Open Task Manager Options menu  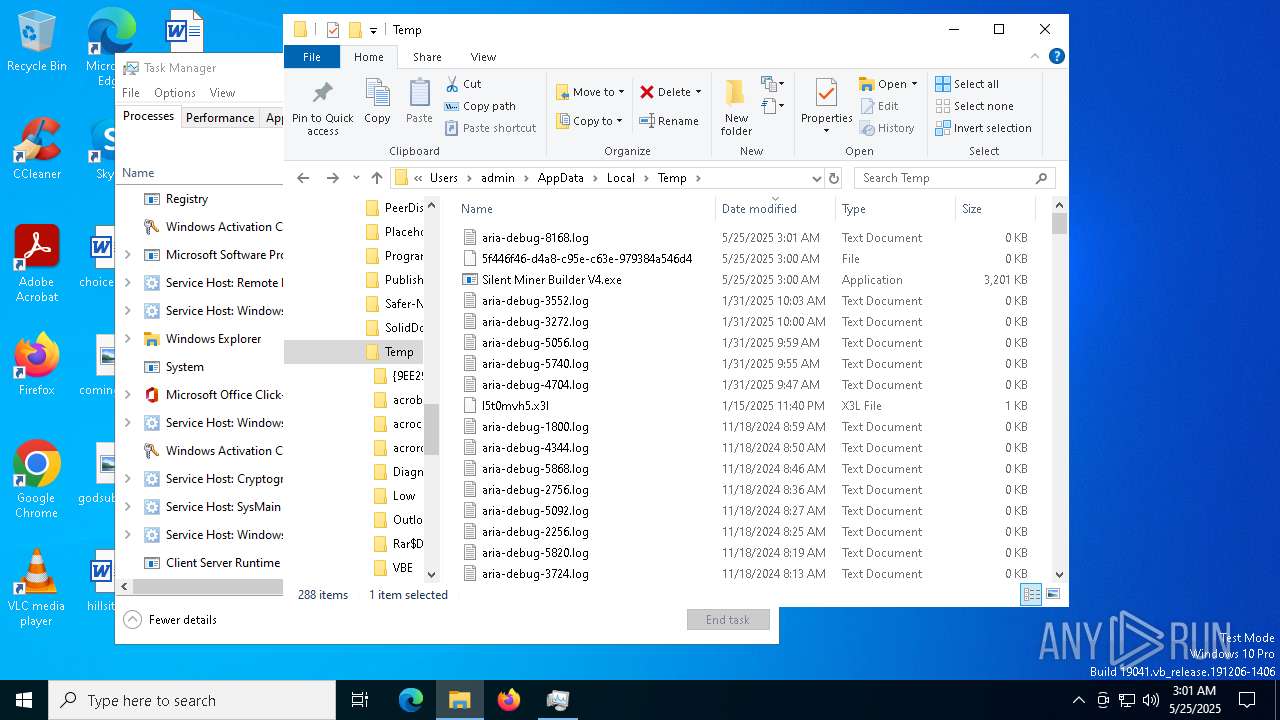click(x=175, y=93)
